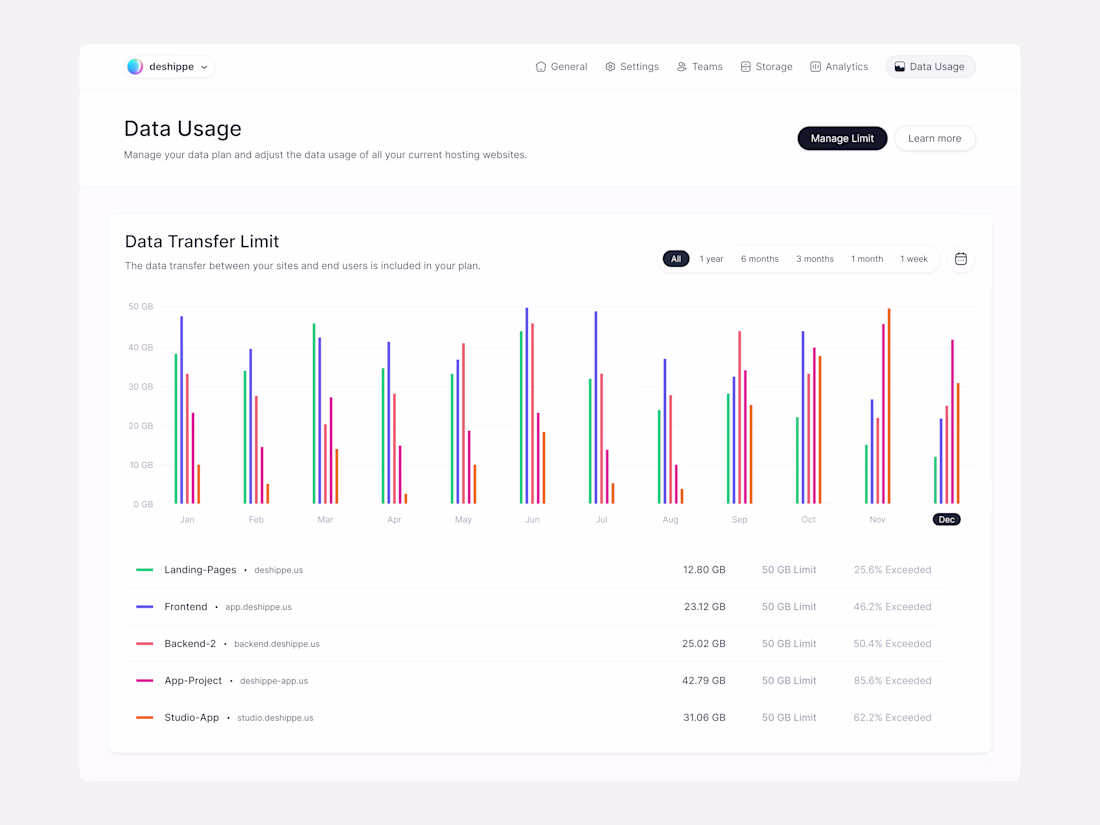This screenshot has height=825, width=1100.
Task: Click the orange Studio-App legend swatch
Action: [145, 718]
